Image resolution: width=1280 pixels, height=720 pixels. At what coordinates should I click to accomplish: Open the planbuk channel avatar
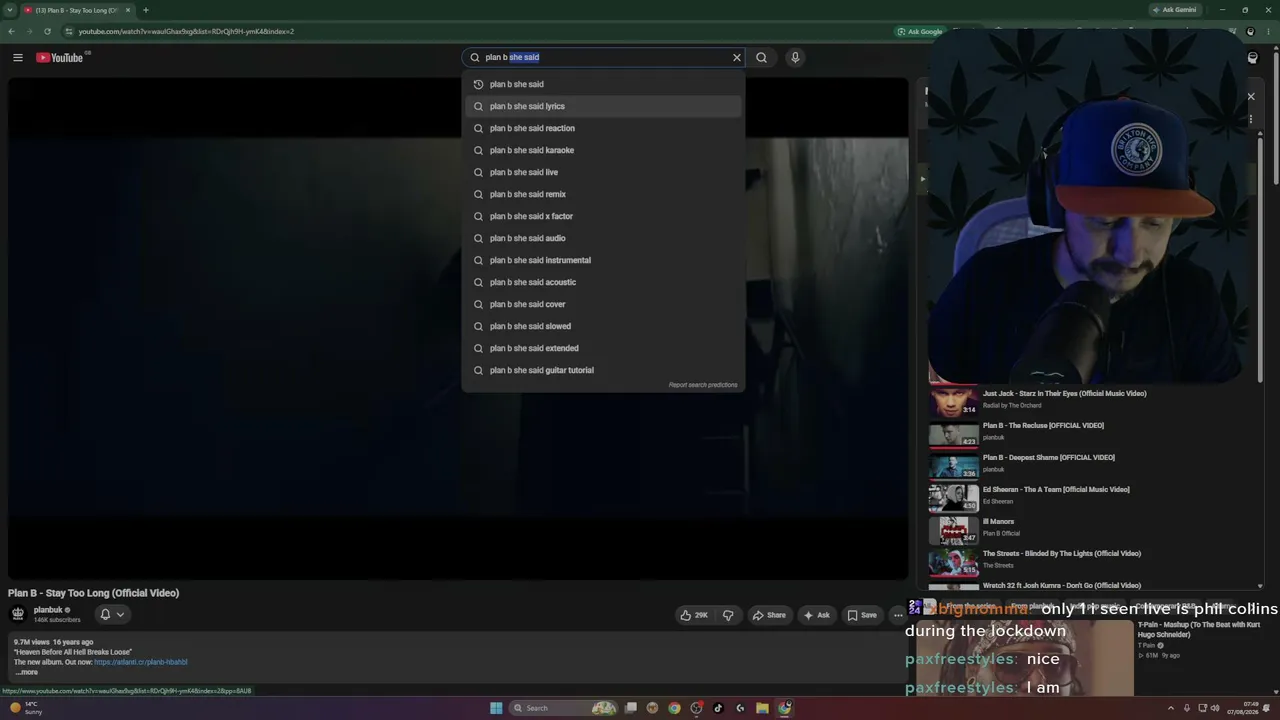pos(18,614)
